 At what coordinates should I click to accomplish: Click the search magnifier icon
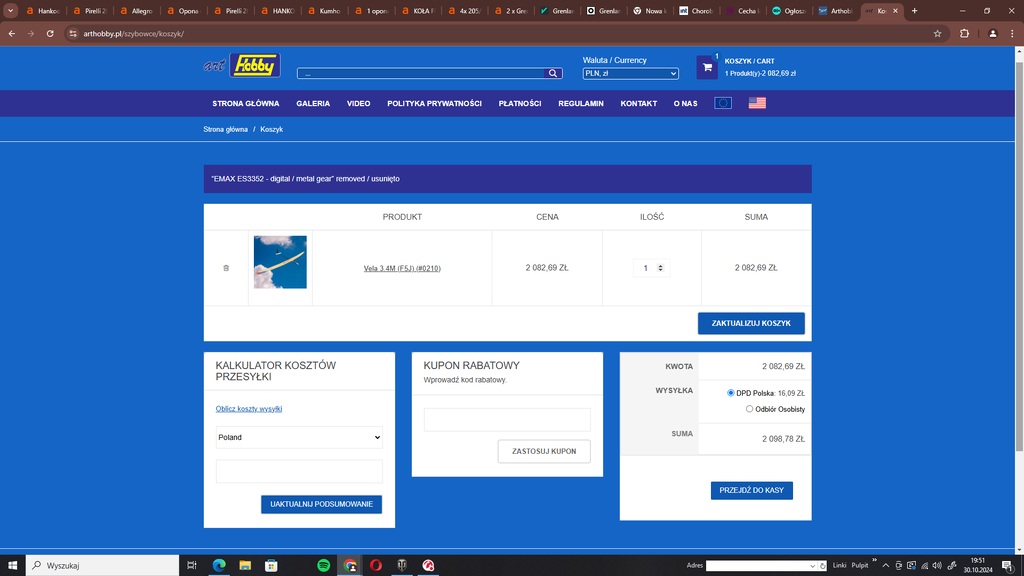click(x=553, y=73)
